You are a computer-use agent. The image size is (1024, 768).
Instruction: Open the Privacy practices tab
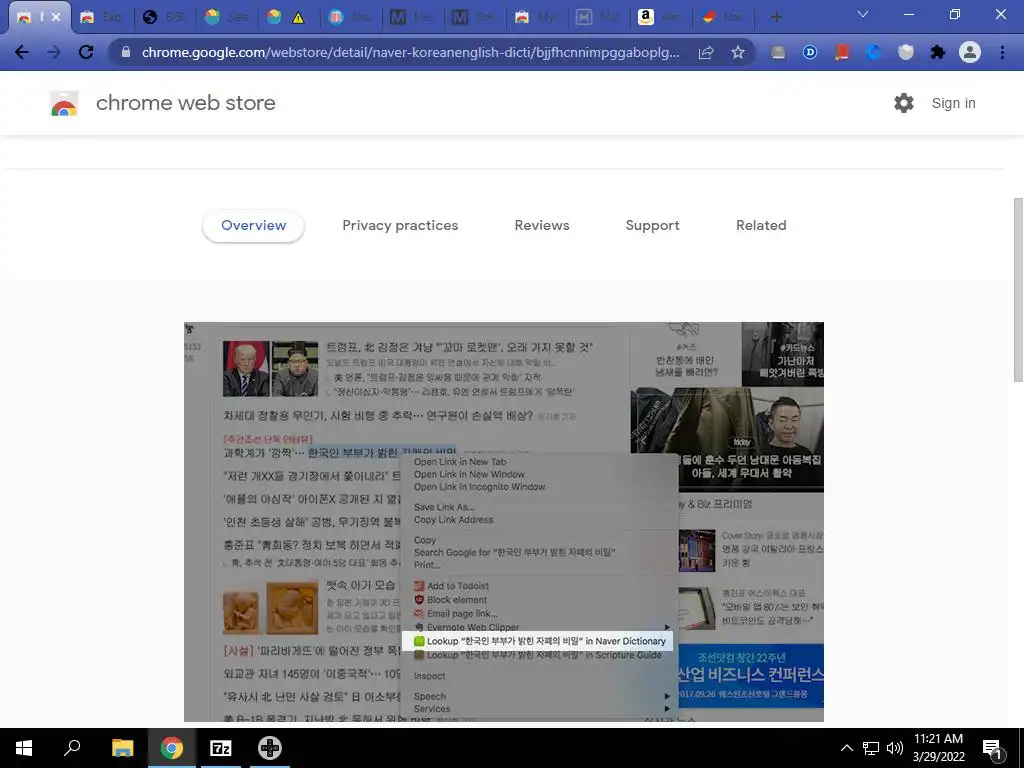pyautogui.click(x=400, y=225)
